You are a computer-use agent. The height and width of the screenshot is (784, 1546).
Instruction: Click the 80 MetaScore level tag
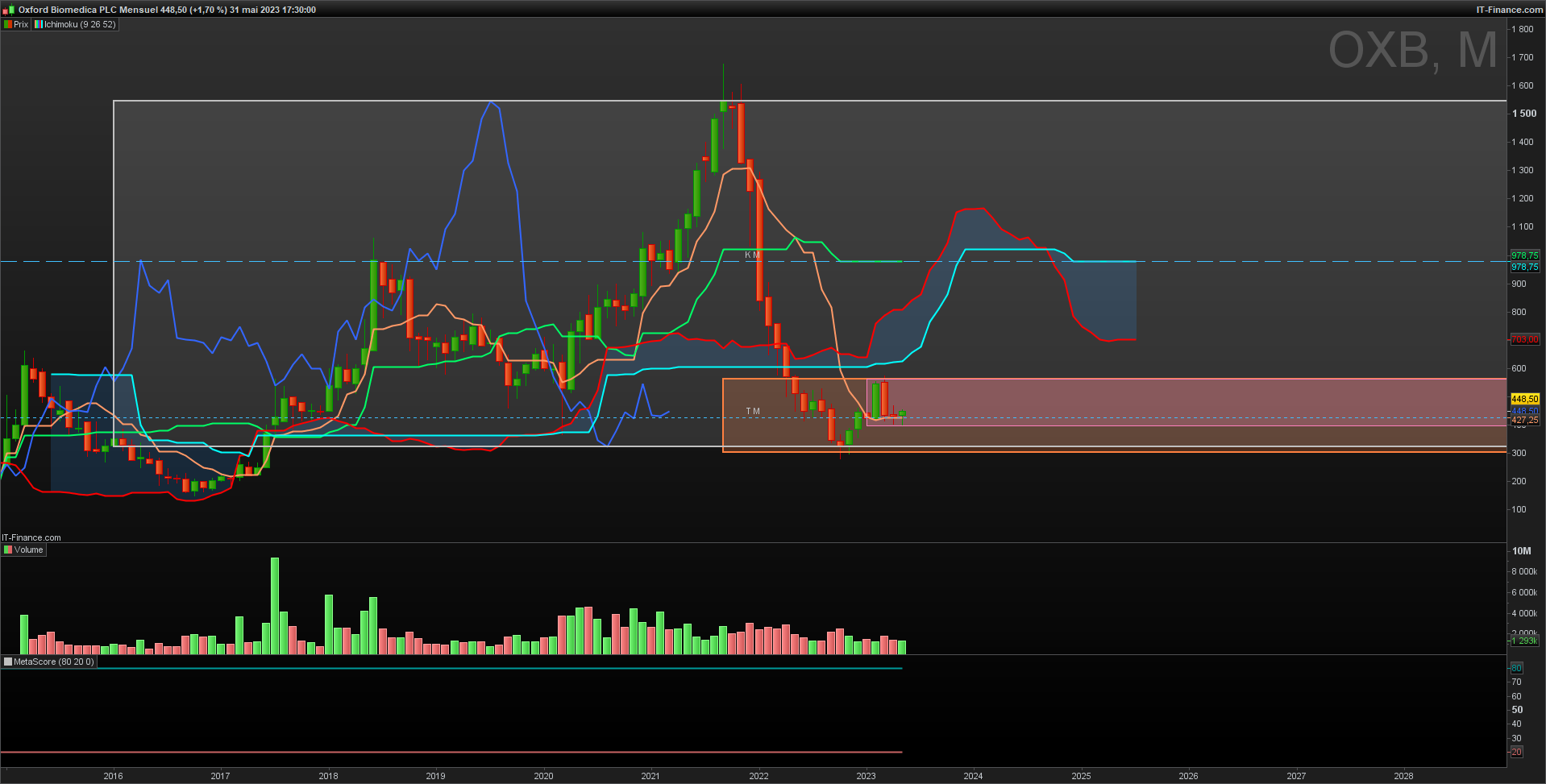(x=1516, y=668)
